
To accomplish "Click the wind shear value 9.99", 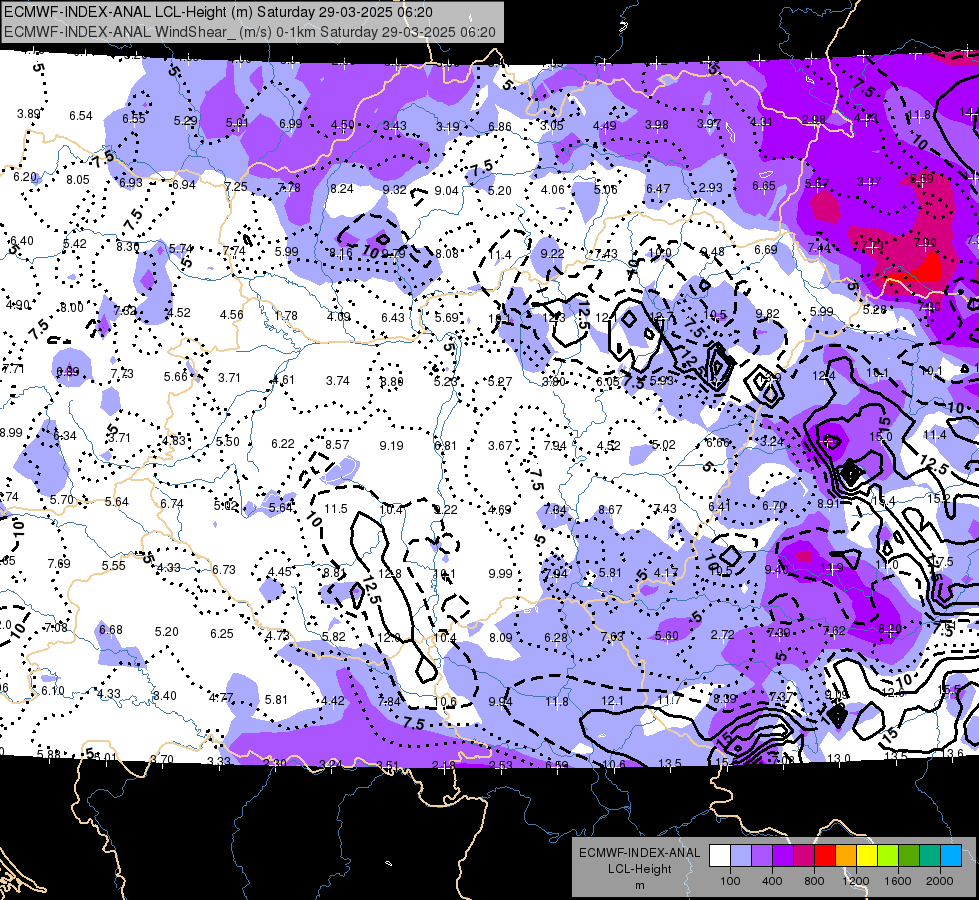I will pyautogui.click(x=500, y=573).
